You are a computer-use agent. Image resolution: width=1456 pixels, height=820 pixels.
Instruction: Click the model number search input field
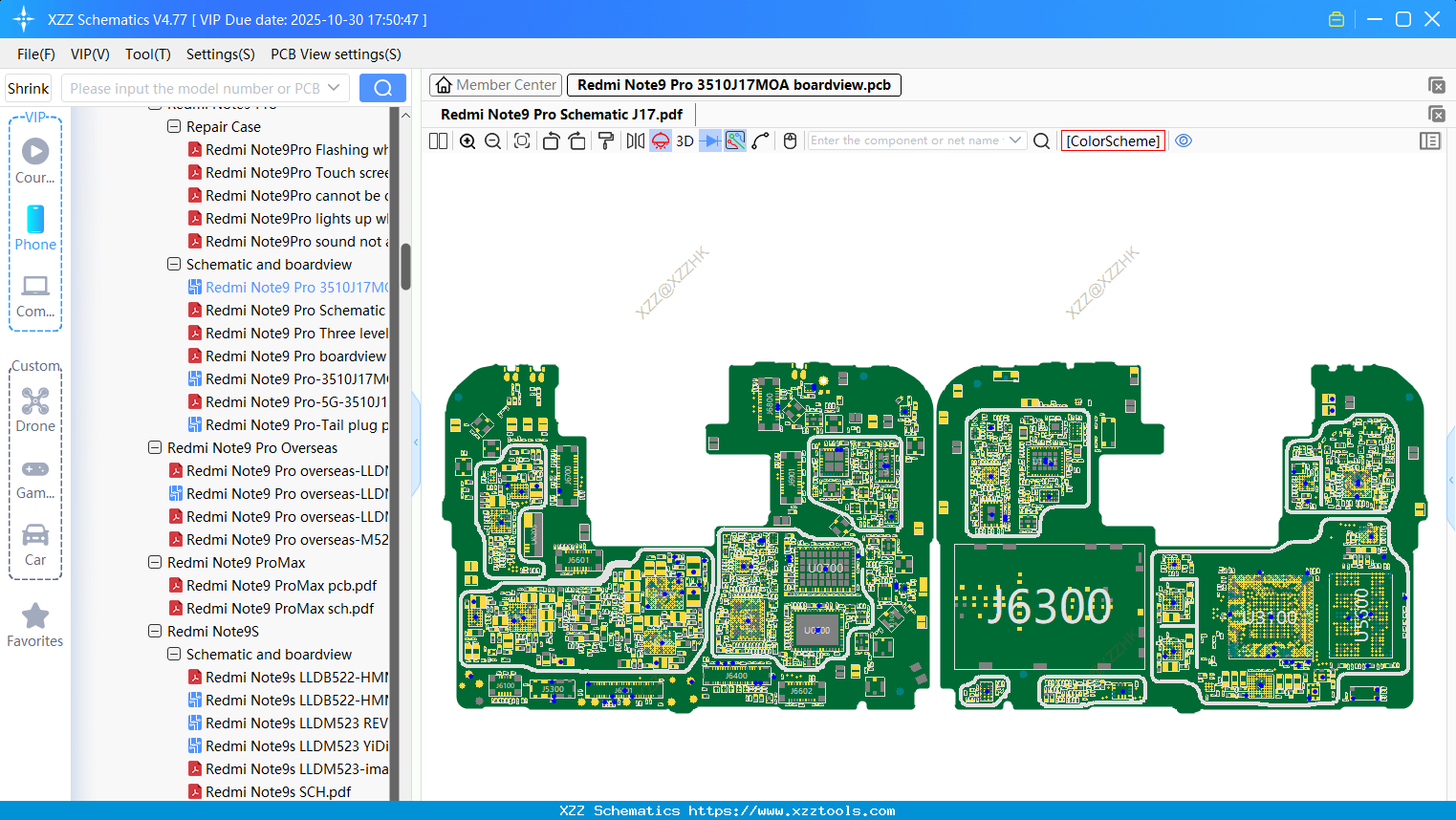pos(195,88)
